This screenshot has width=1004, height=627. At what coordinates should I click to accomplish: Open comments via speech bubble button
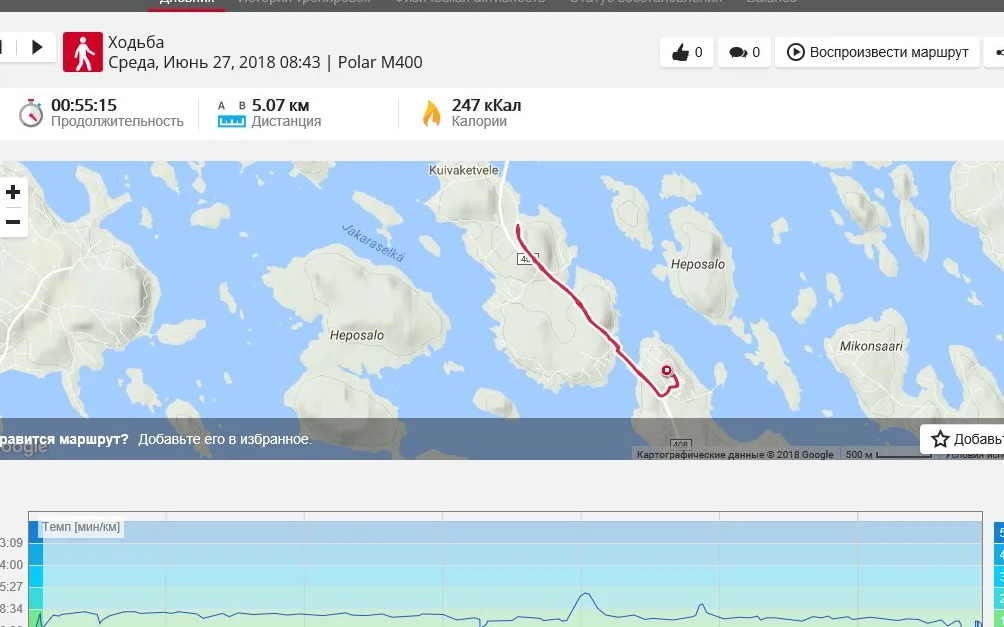tap(744, 52)
